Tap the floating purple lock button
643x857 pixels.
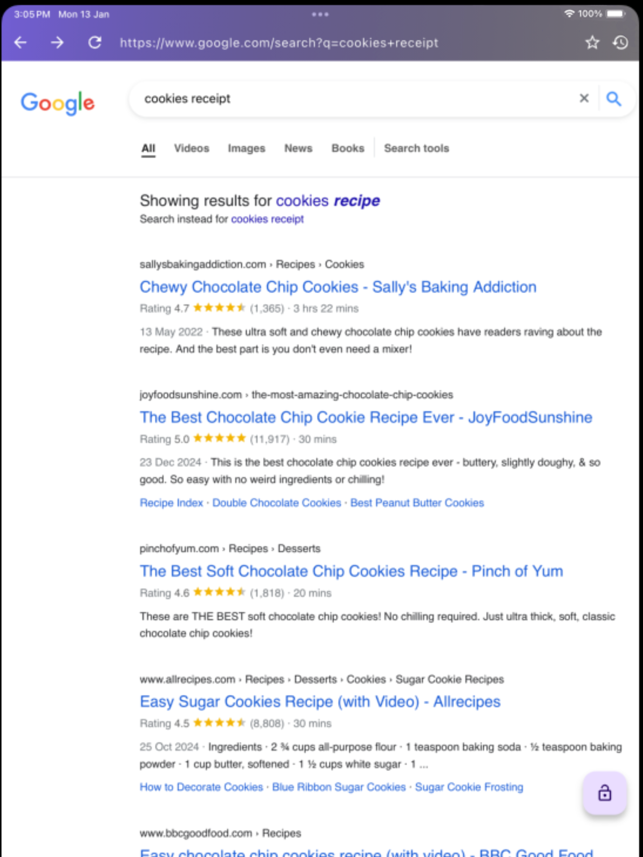coord(605,793)
